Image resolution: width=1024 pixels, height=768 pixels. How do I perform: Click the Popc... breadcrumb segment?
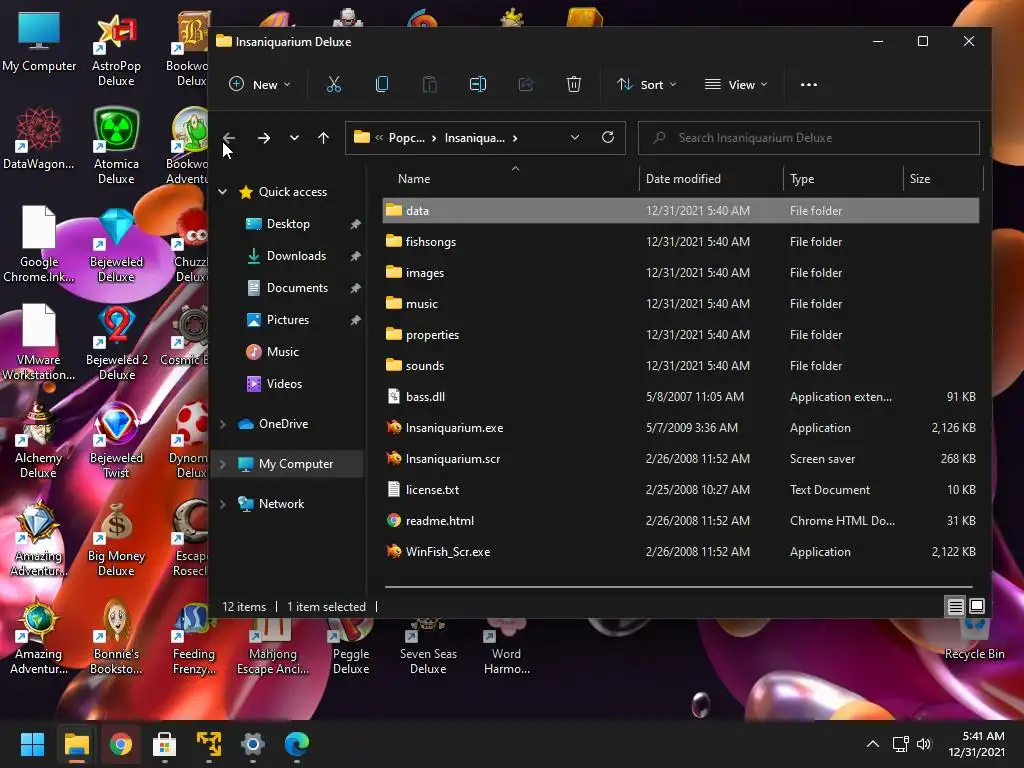tap(406, 138)
